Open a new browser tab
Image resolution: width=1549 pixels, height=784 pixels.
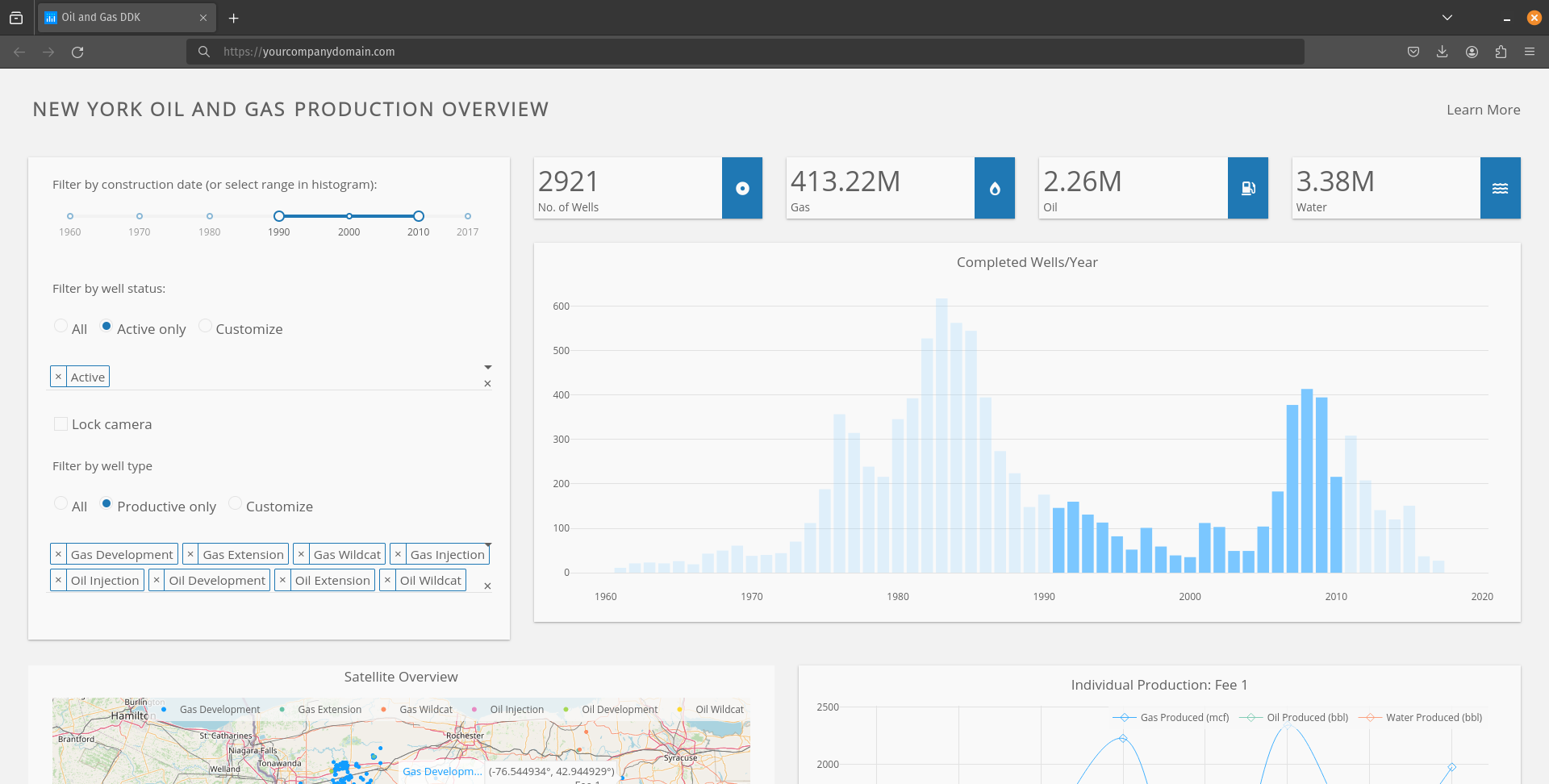pyautogui.click(x=233, y=18)
